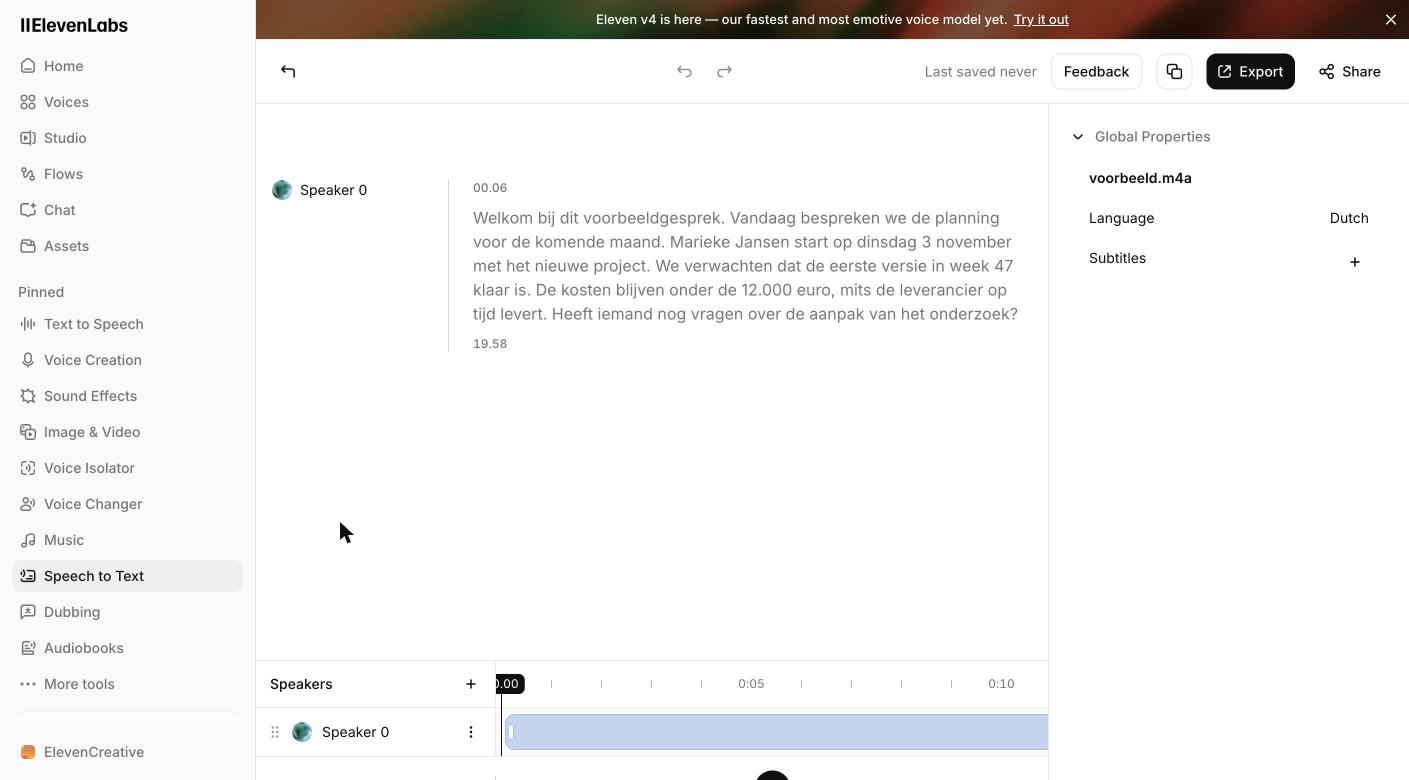Screen dimensions: 1409x780
Task: Add subtitles with the plus icon
Action: [1355, 262]
